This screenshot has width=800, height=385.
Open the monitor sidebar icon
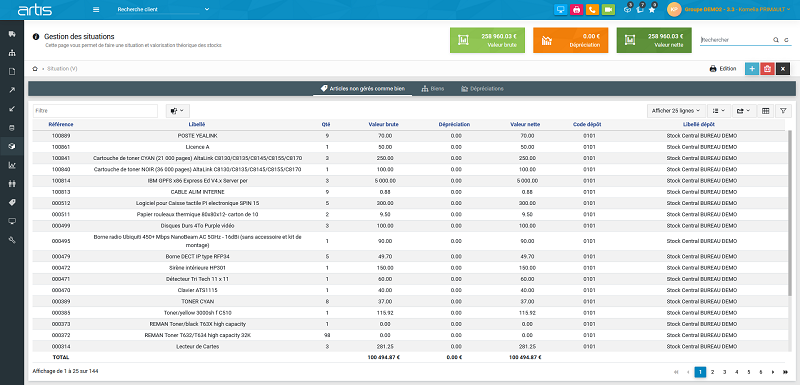[x=12, y=221]
